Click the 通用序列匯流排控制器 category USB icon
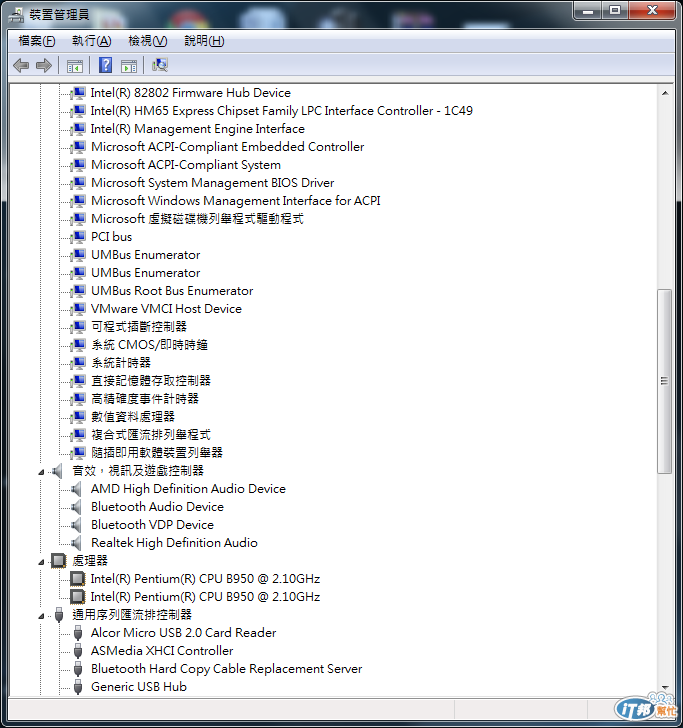The image size is (683, 728). coord(59,615)
